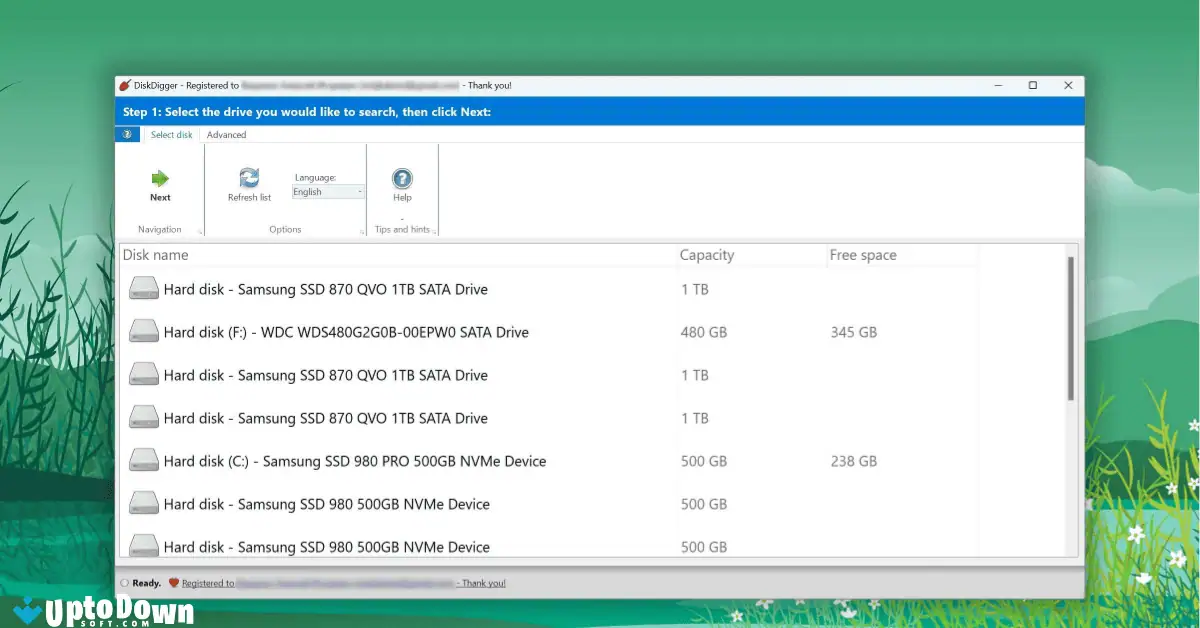Click the hard disk icon beside drive C: Samsung 980 PRO
1200x628 pixels.
point(143,458)
